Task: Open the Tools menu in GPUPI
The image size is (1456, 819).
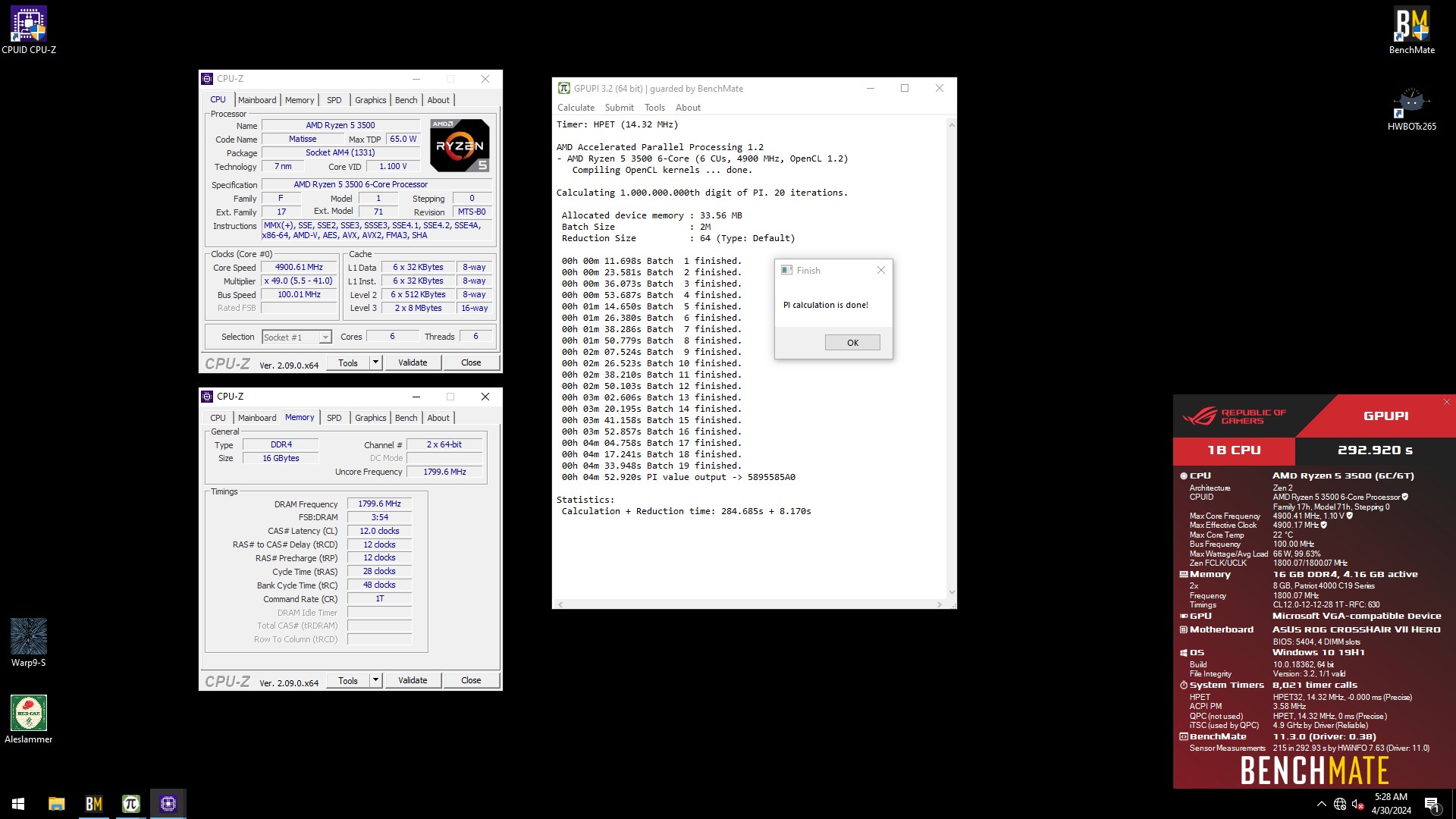Action: point(654,108)
